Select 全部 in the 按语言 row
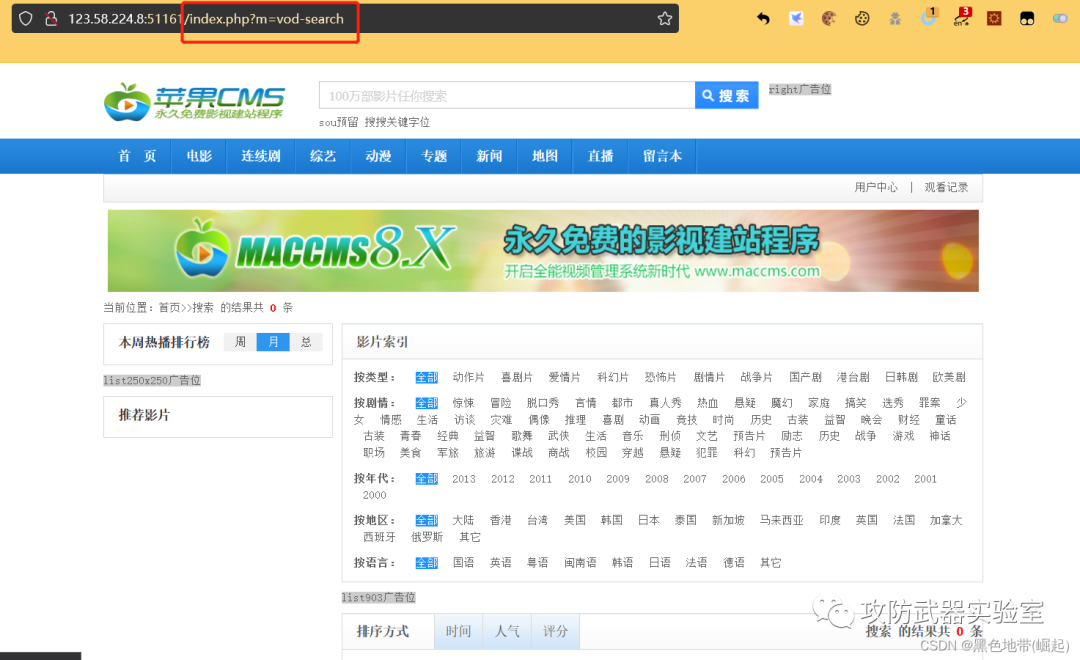The width and height of the screenshot is (1080, 660). point(426,563)
